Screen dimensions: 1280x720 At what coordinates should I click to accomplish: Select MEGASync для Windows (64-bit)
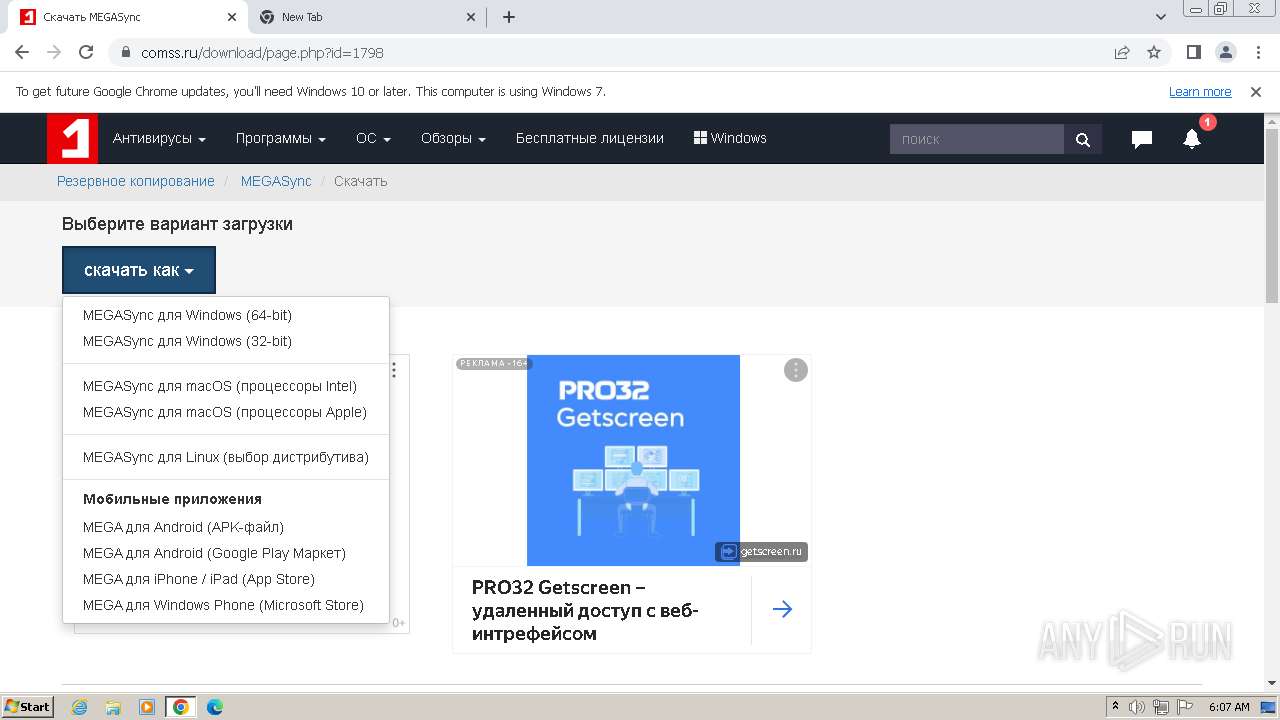[x=187, y=315]
